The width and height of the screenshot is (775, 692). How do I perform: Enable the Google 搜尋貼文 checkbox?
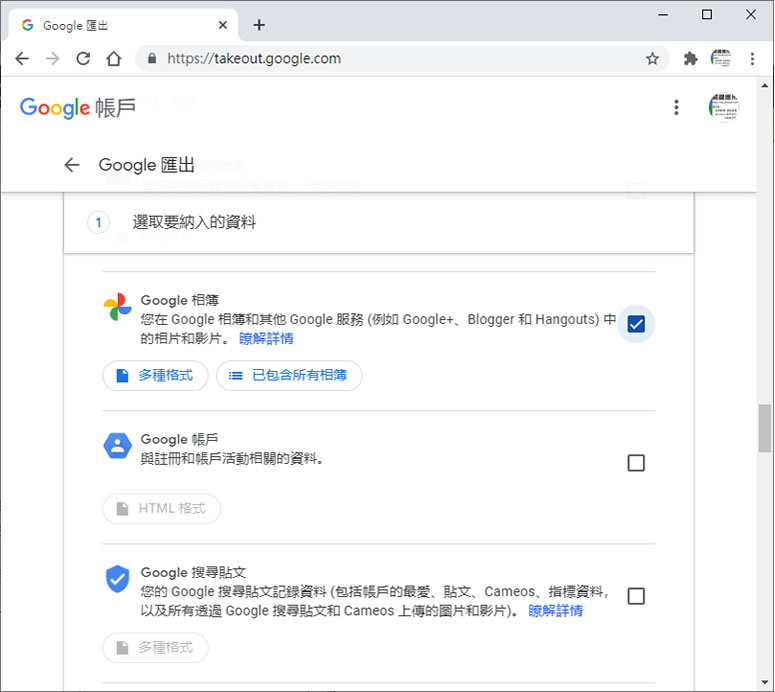(x=636, y=596)
